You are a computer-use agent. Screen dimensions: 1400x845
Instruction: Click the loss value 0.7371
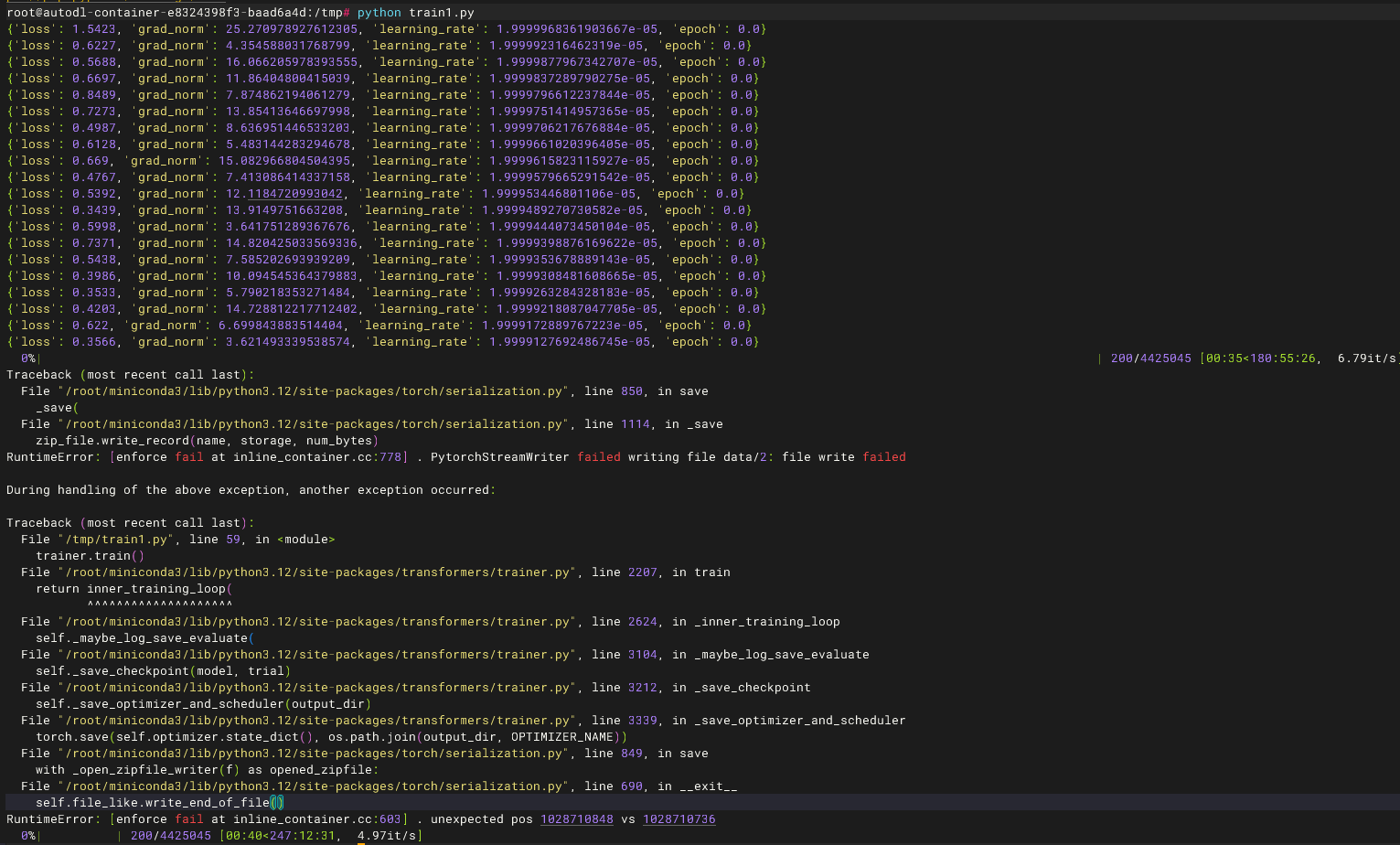pos(94,243)
